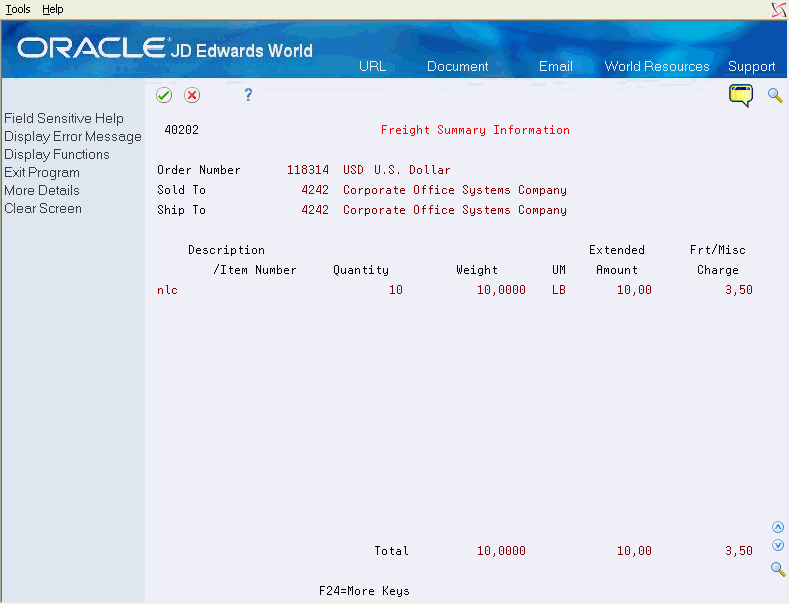Click the Total weight 10,0000
The image size is (789, 604).
[501, 551]
